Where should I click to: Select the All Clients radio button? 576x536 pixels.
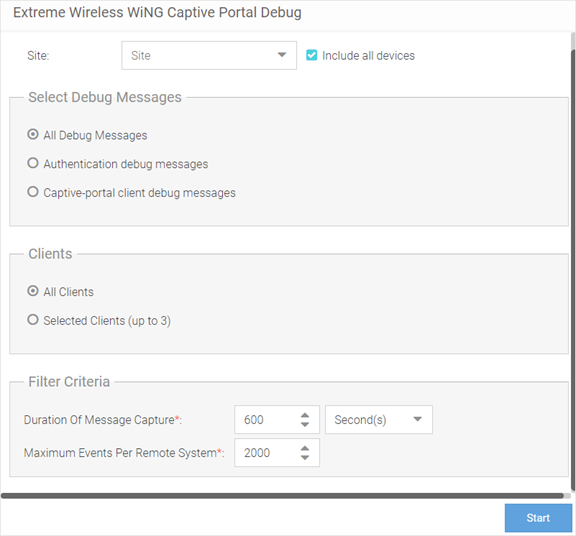coord(33,291)
